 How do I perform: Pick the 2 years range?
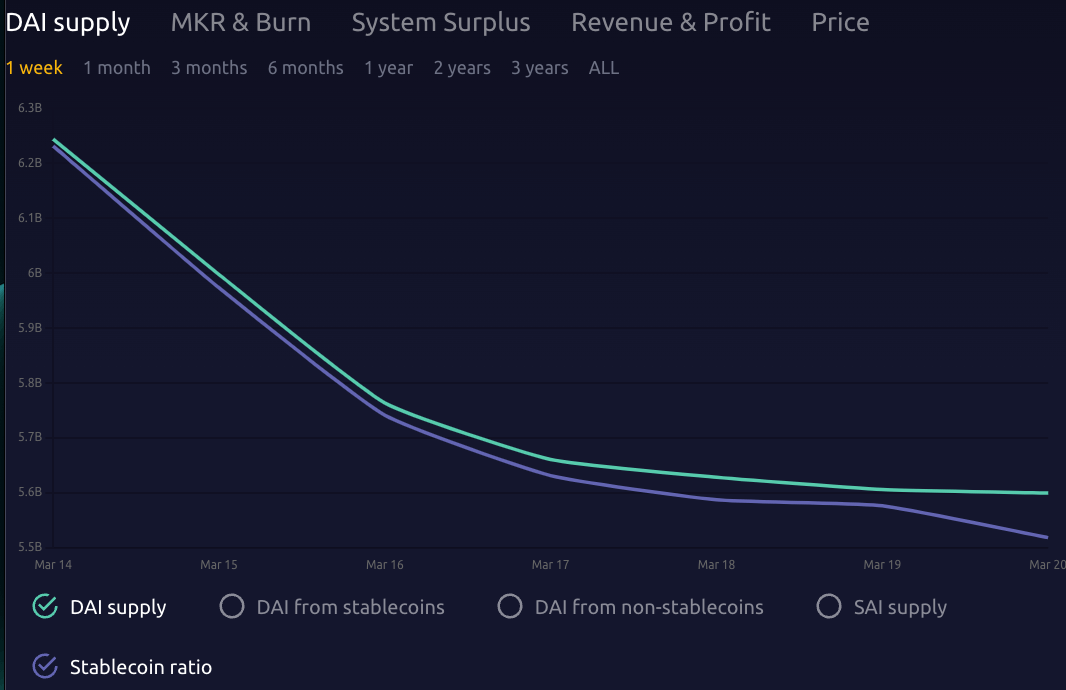pyautogui.click(x=462, y=68)
